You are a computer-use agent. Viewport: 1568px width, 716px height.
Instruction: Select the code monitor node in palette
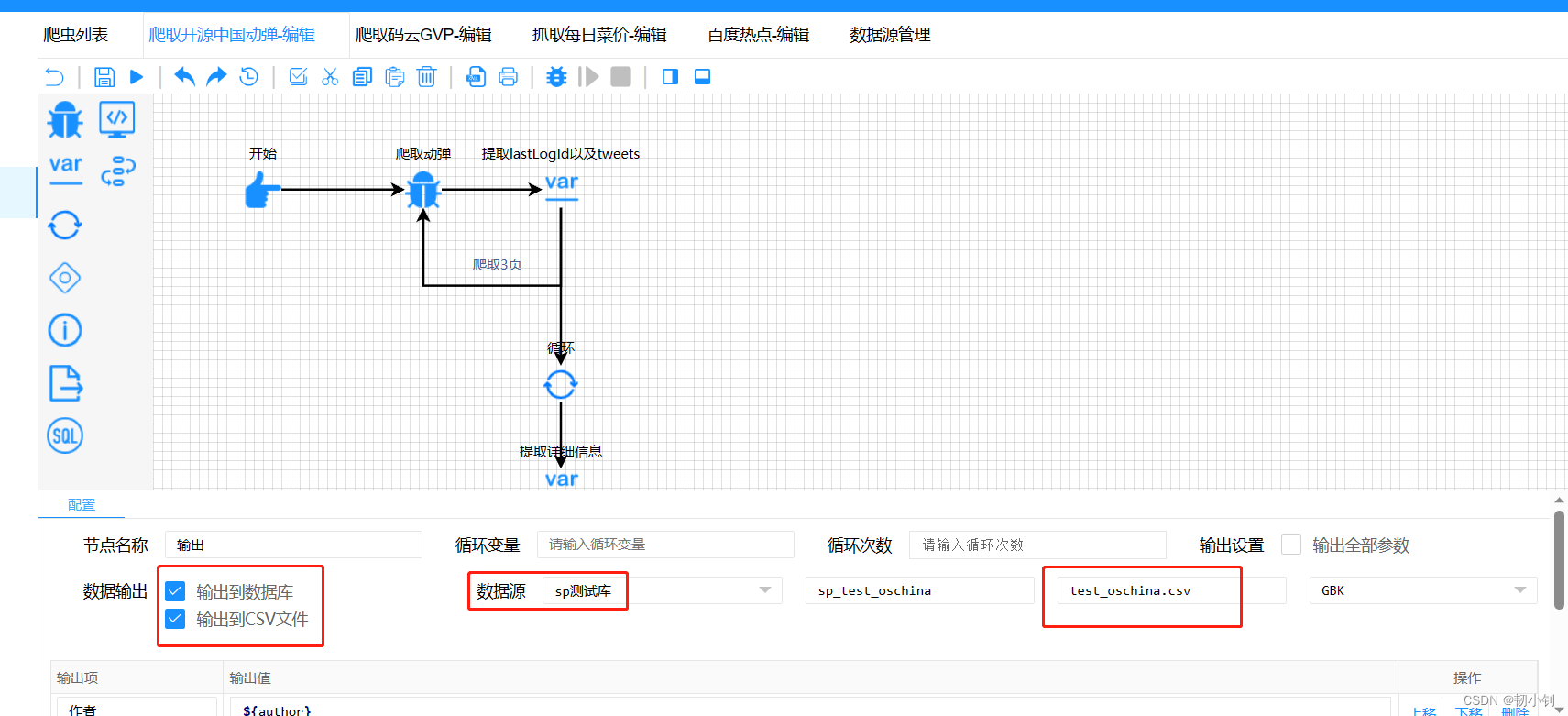click(117, 119)
